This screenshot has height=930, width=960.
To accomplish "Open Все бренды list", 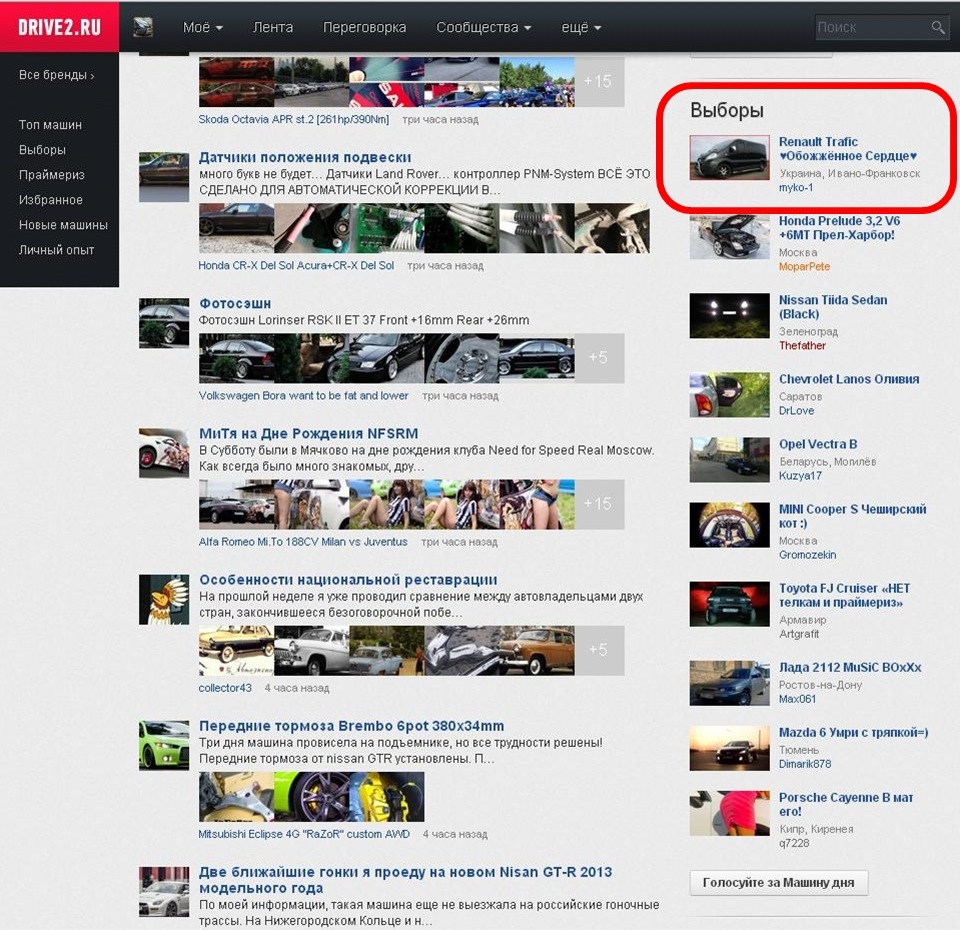I will click(x=56, y=75).
